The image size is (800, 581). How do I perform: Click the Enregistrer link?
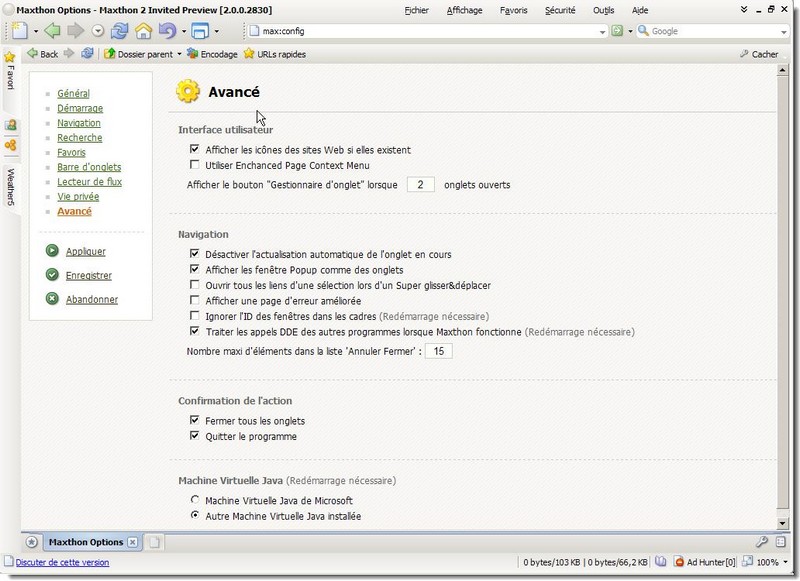point(88,275)
